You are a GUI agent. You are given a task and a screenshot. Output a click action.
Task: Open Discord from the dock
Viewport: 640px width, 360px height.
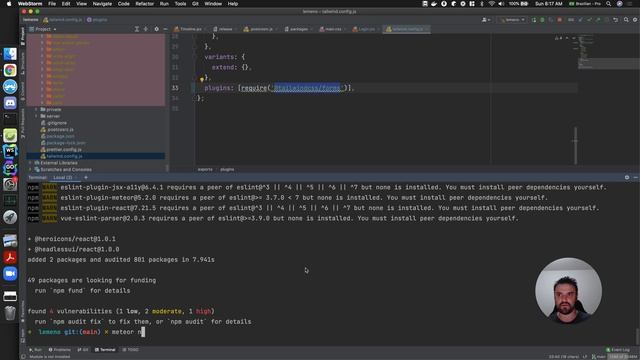click(x=10, y=103)
